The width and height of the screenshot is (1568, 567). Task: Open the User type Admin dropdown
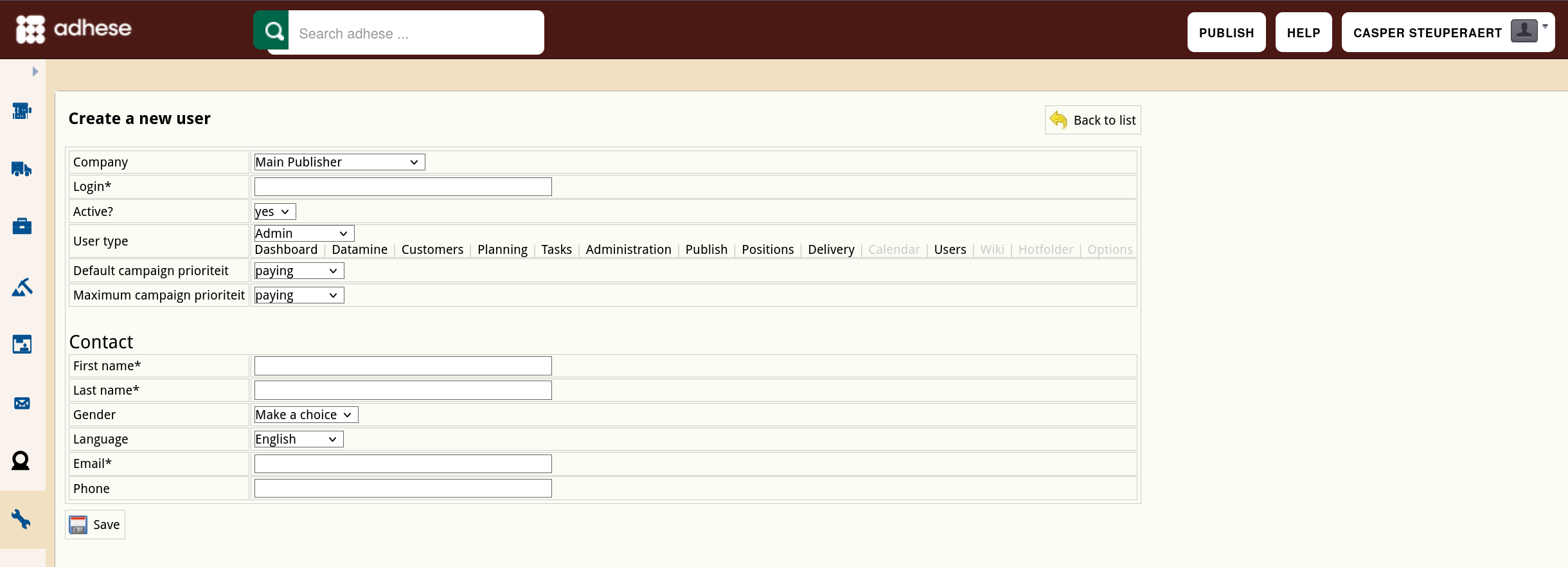304,233
